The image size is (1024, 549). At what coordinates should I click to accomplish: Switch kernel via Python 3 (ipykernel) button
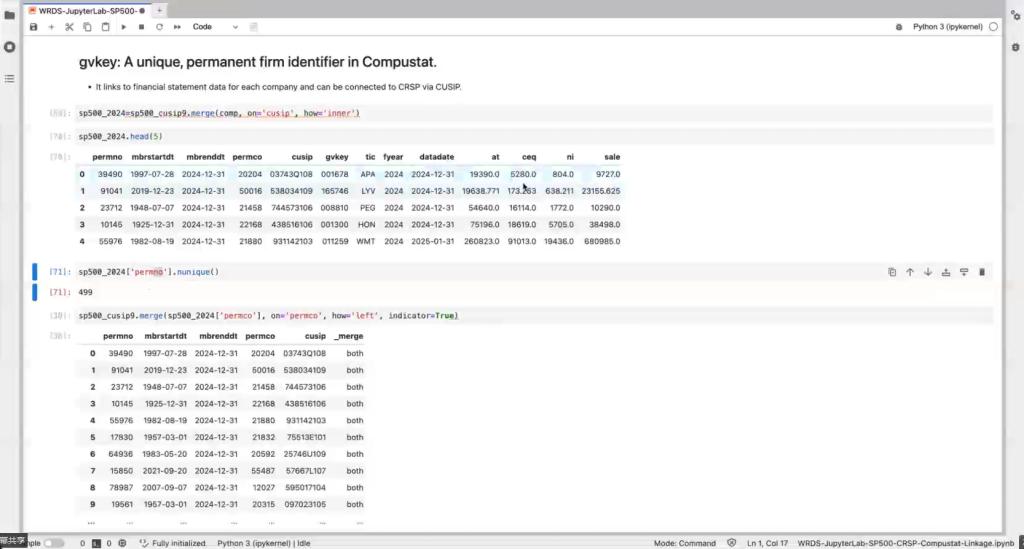click(x=948, y=27)
